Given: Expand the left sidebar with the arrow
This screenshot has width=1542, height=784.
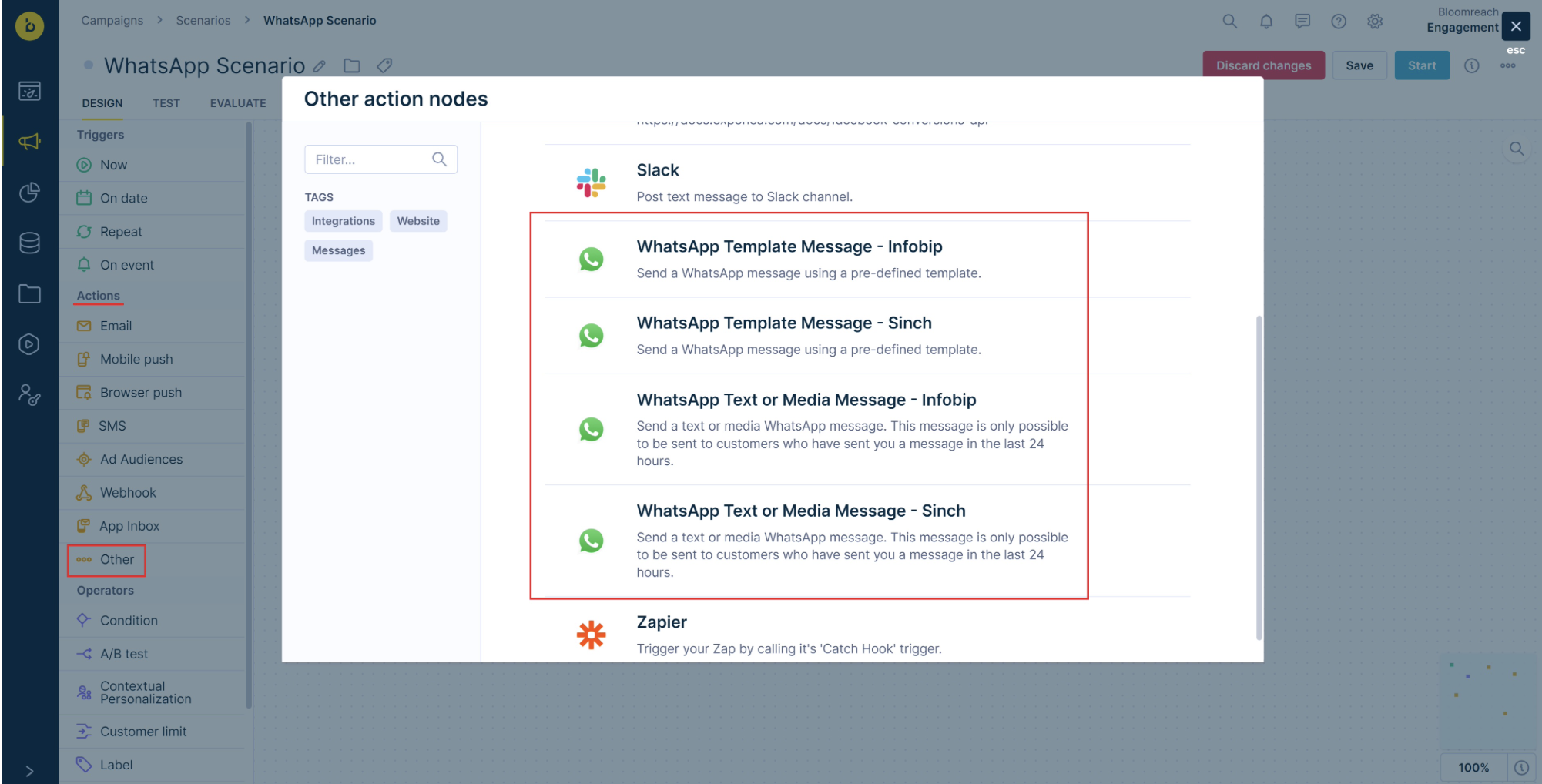Looking at the screenshot, I should [x=29, y=771].
